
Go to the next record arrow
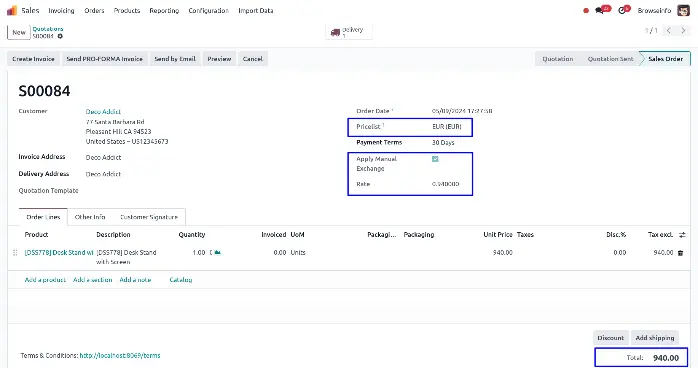(x=683, y=30)
